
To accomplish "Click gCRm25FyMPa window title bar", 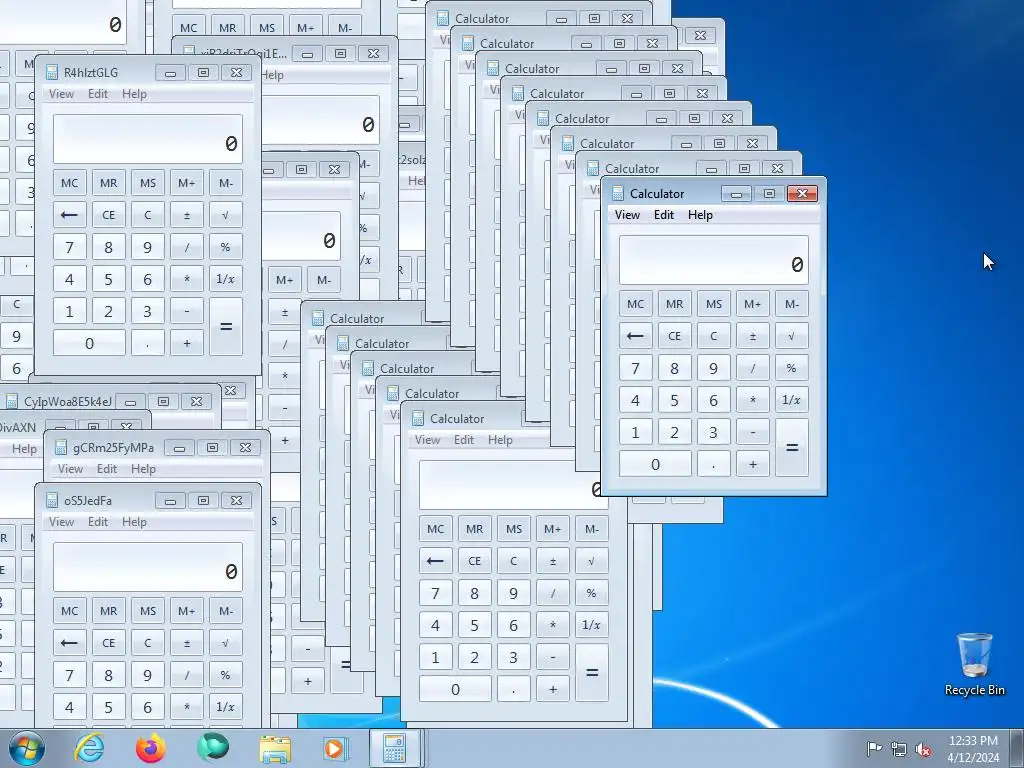I will (157, 447).
